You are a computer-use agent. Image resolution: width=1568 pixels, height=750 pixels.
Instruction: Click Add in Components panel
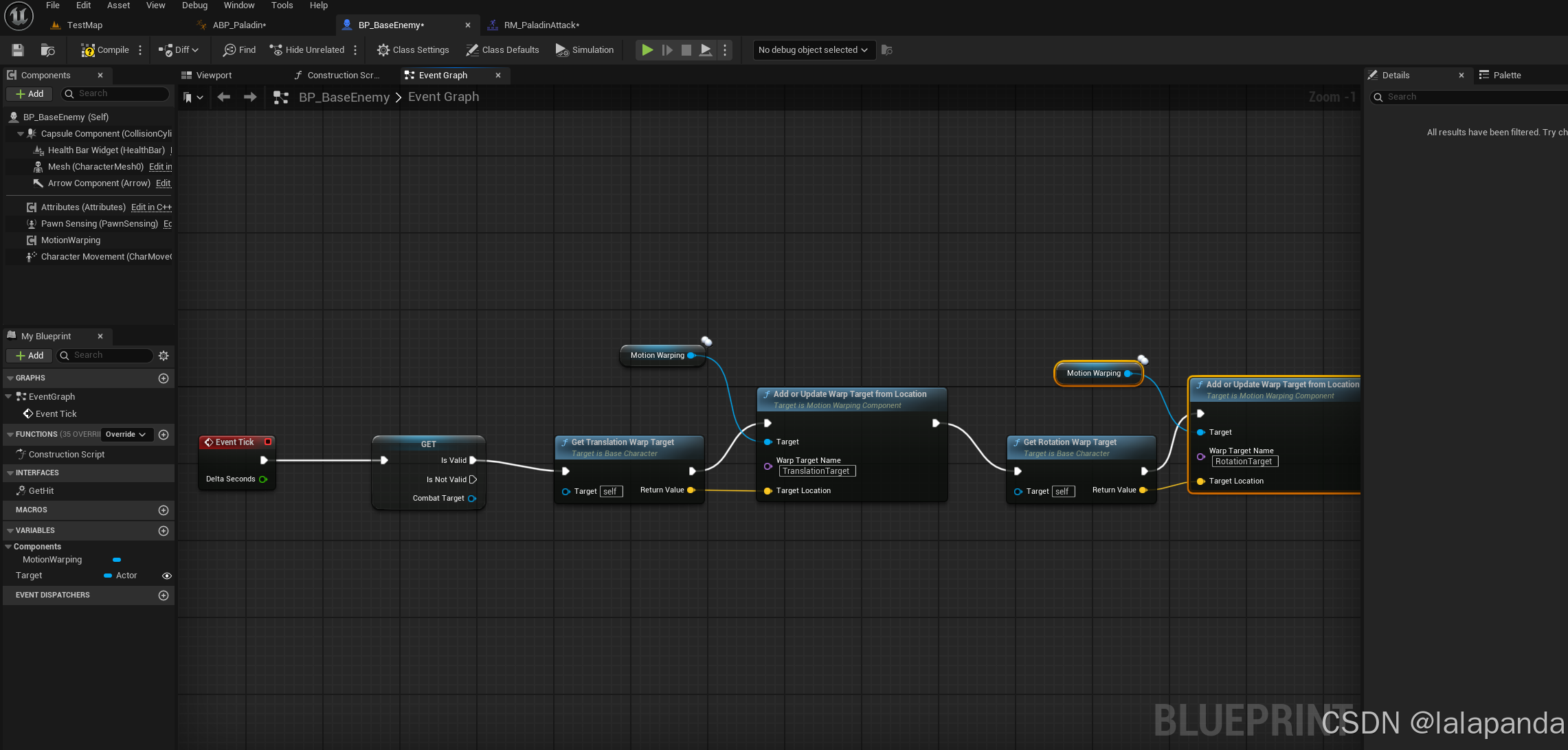pos(30,94)
